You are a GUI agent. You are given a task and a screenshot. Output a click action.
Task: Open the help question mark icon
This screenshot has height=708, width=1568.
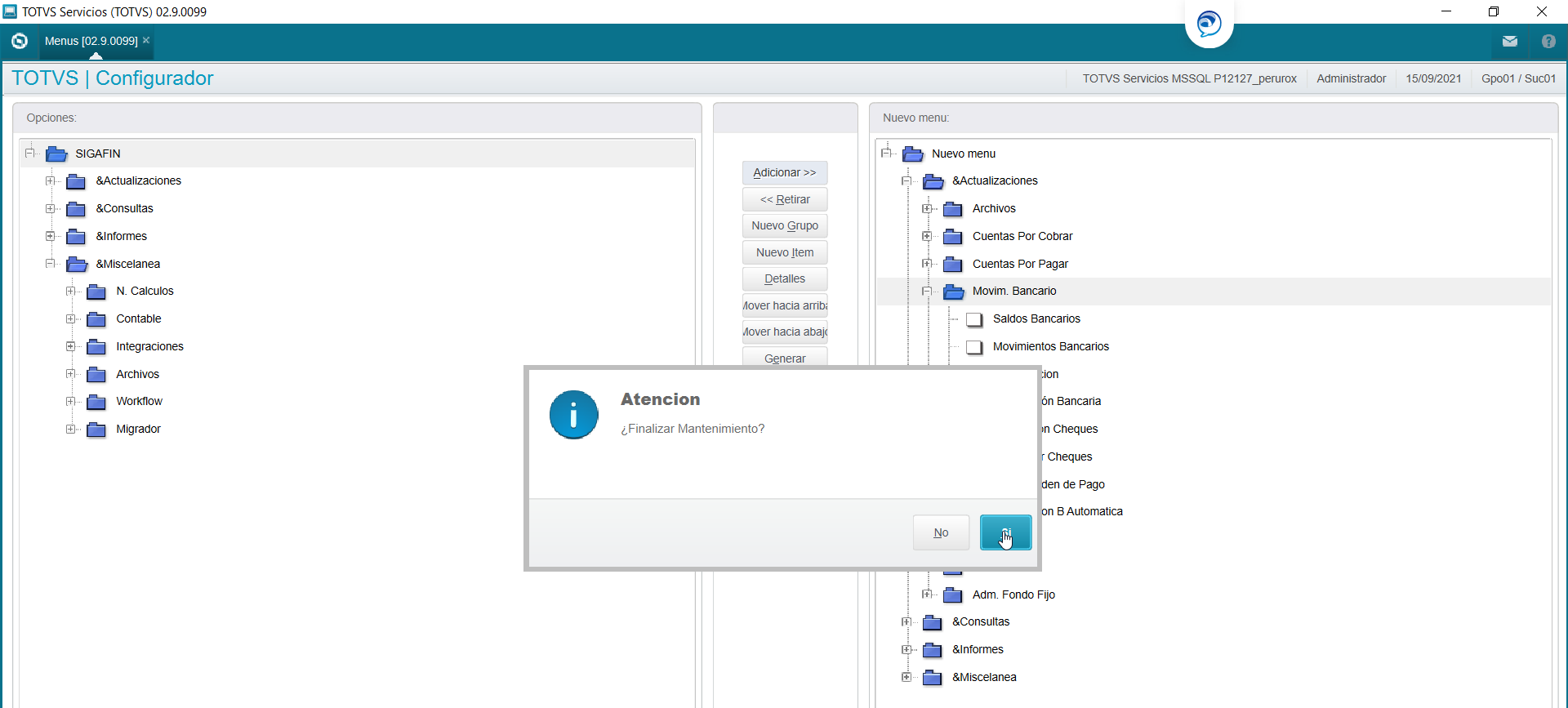pos(1548,41)
